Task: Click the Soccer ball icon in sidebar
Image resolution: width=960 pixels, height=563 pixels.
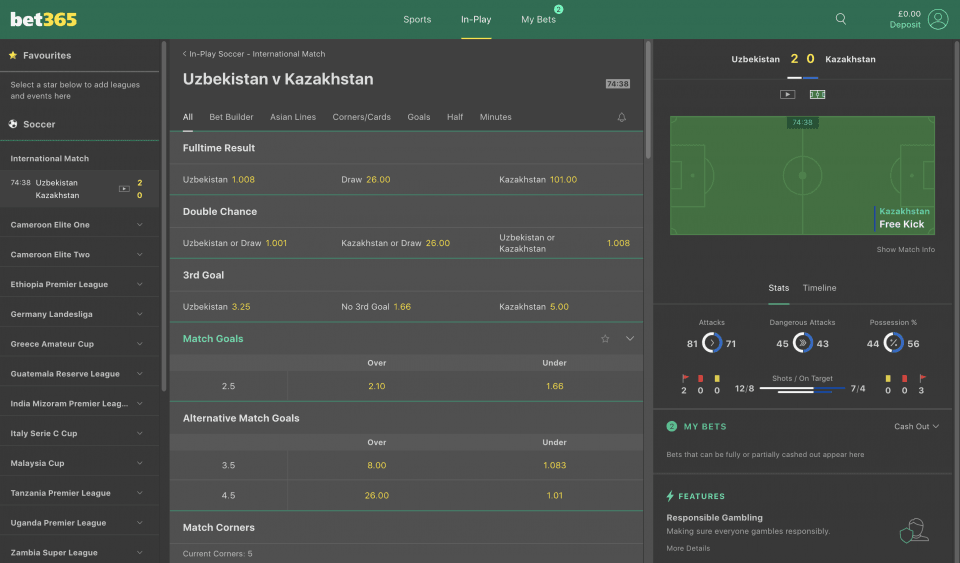Action: pyautogui.click(x=13, y=124)
